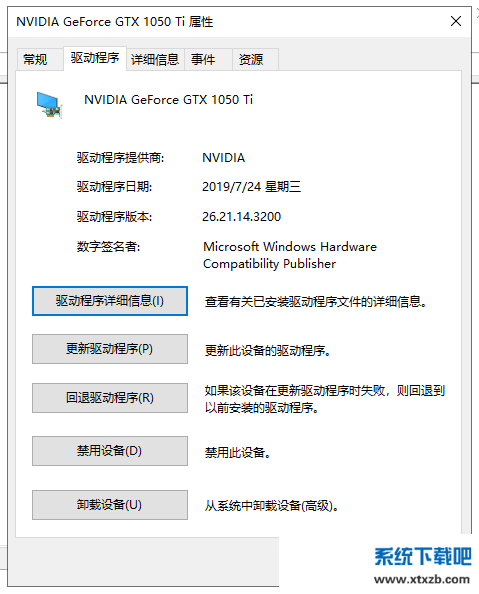Screen dimensions: 479x594
Task: Click the driver date 2019/7/24 星期三
Action: pos(252,187)
